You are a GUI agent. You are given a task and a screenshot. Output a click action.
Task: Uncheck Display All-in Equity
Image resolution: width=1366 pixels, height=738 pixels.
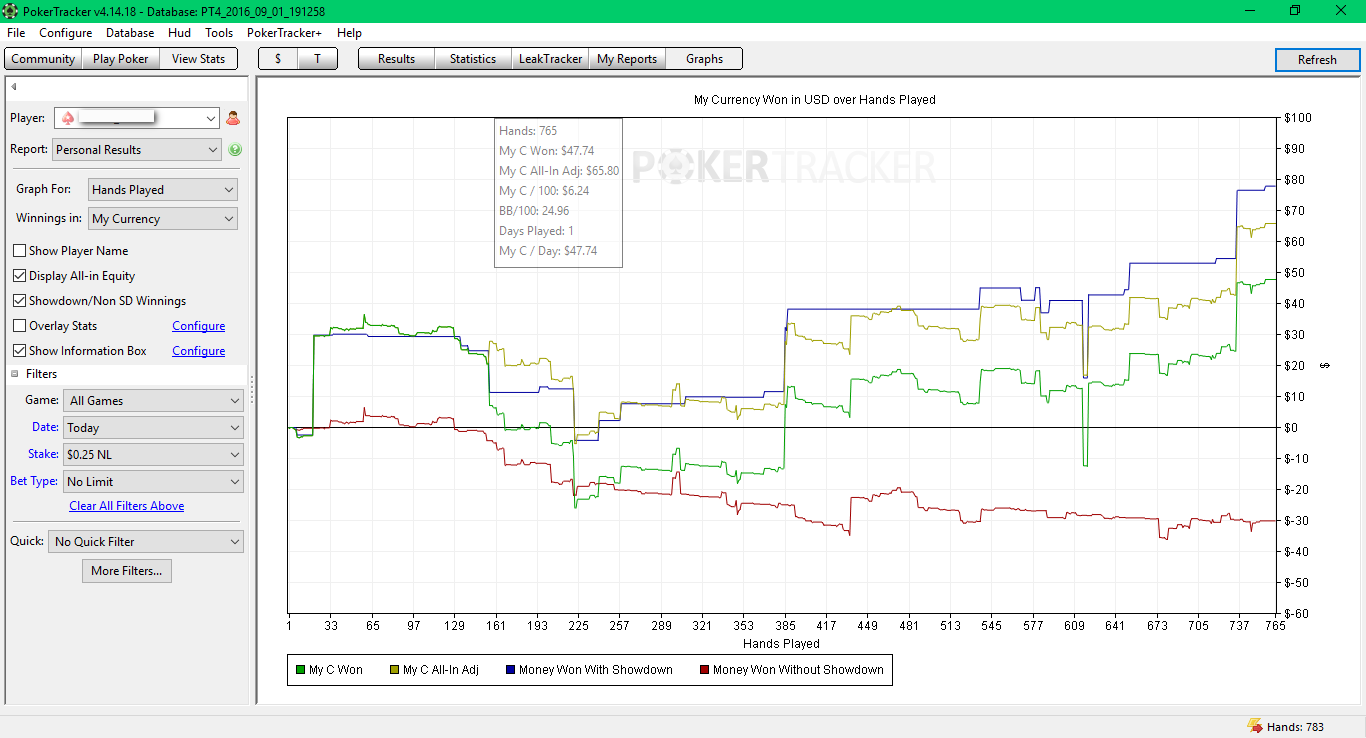(x=19, y=276)
